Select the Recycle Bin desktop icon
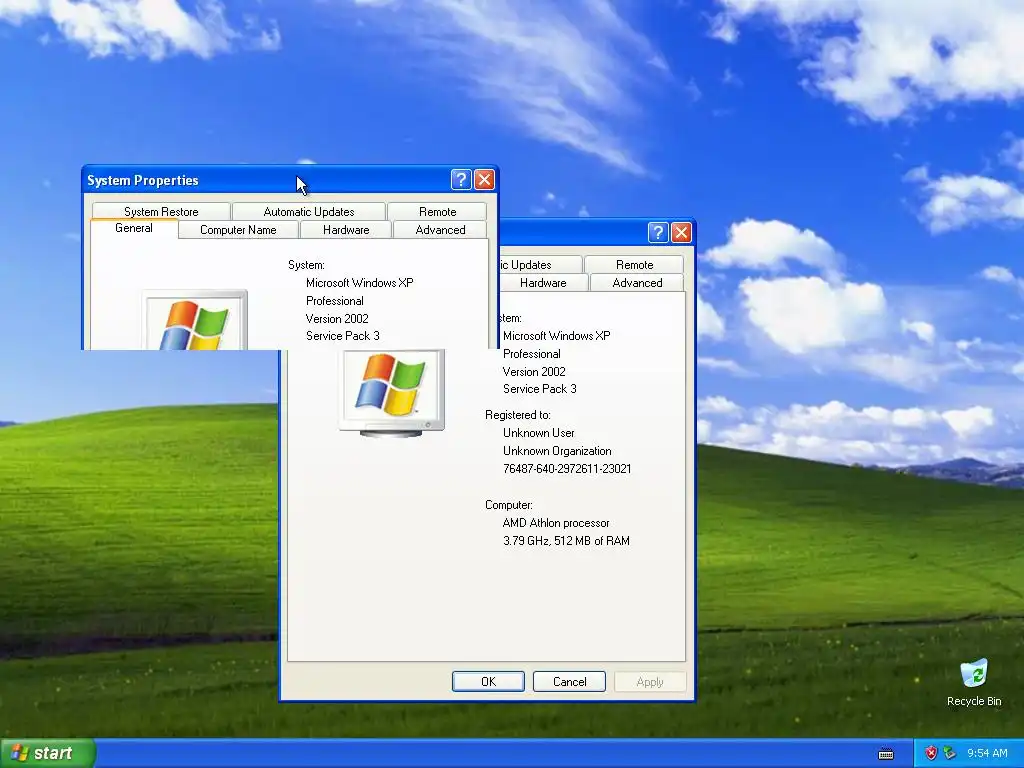Viewport: 1024px width, 768px height. [974, 682]
